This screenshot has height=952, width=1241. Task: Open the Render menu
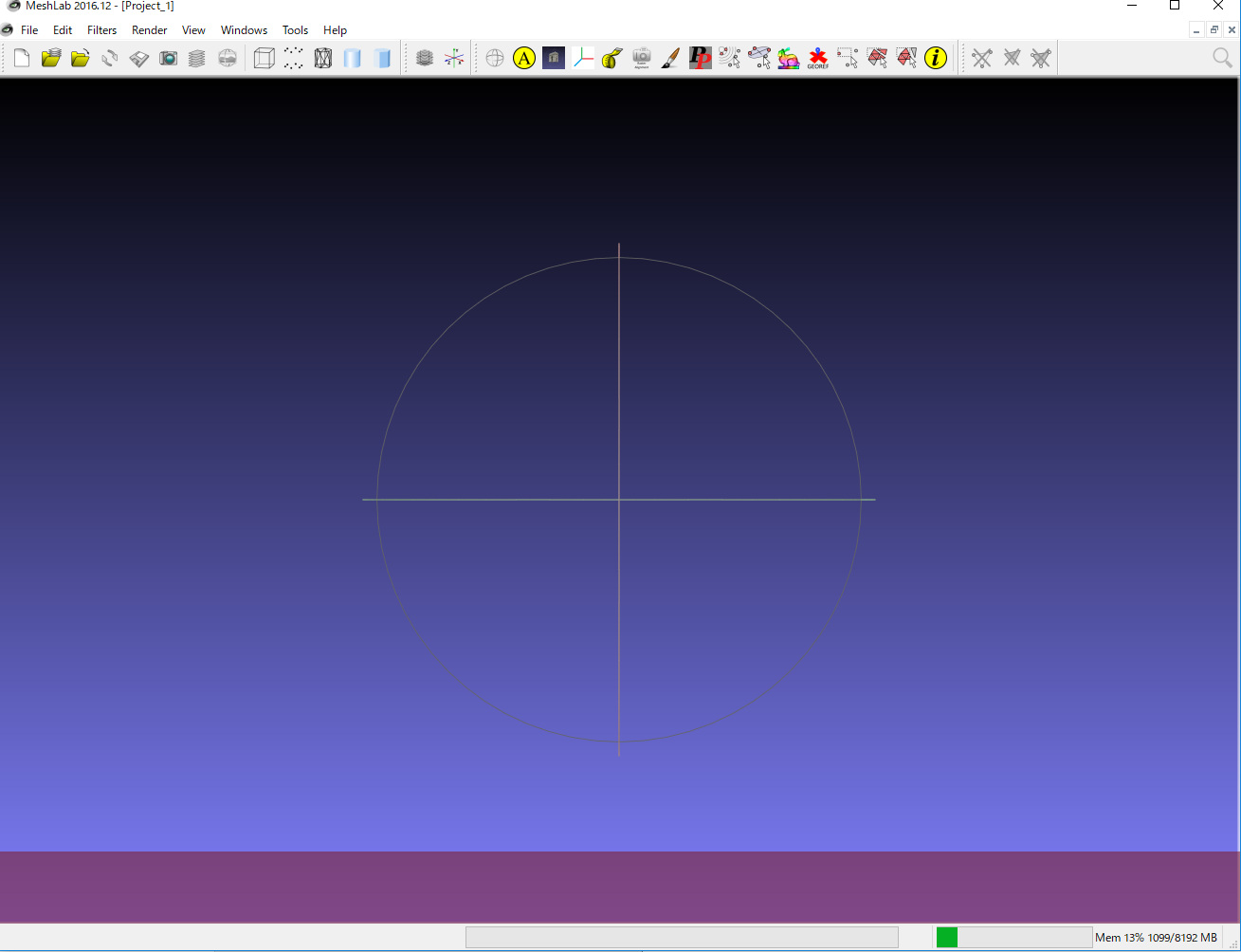(x=150, y=30)
